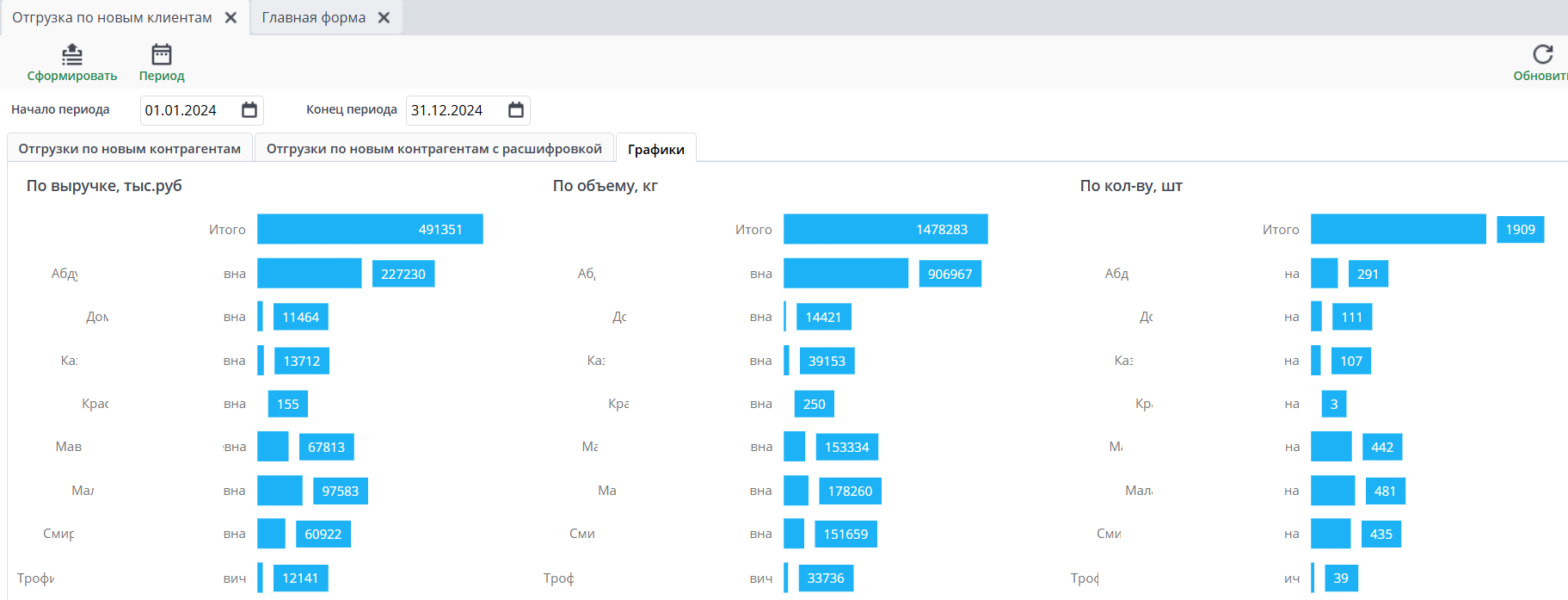Switch to the Главная форма tab
The height and width of the screenshot is (600, 1568).
[313, 18]
